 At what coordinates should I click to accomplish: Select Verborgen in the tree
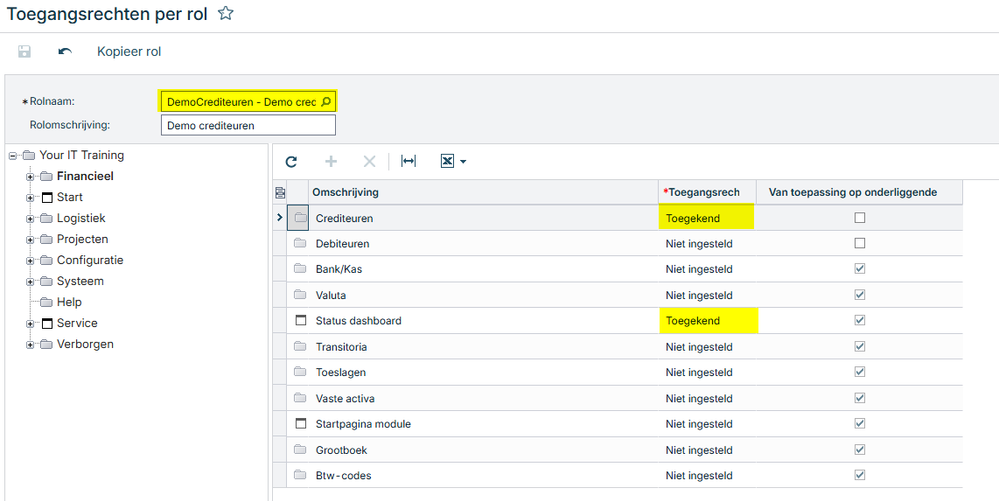point(85,344)
